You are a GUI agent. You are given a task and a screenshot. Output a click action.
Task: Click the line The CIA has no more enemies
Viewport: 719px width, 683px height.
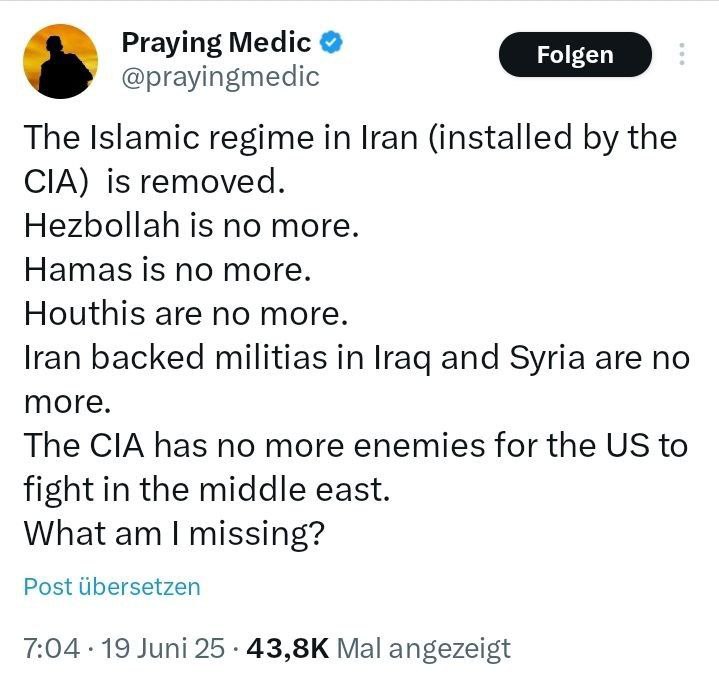point(356,445)
